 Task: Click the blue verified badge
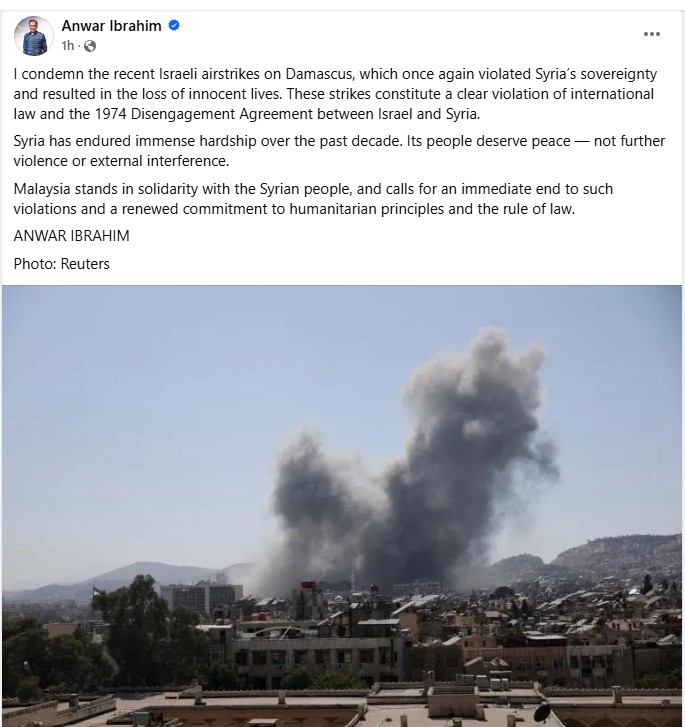click(x=174, y=26)
